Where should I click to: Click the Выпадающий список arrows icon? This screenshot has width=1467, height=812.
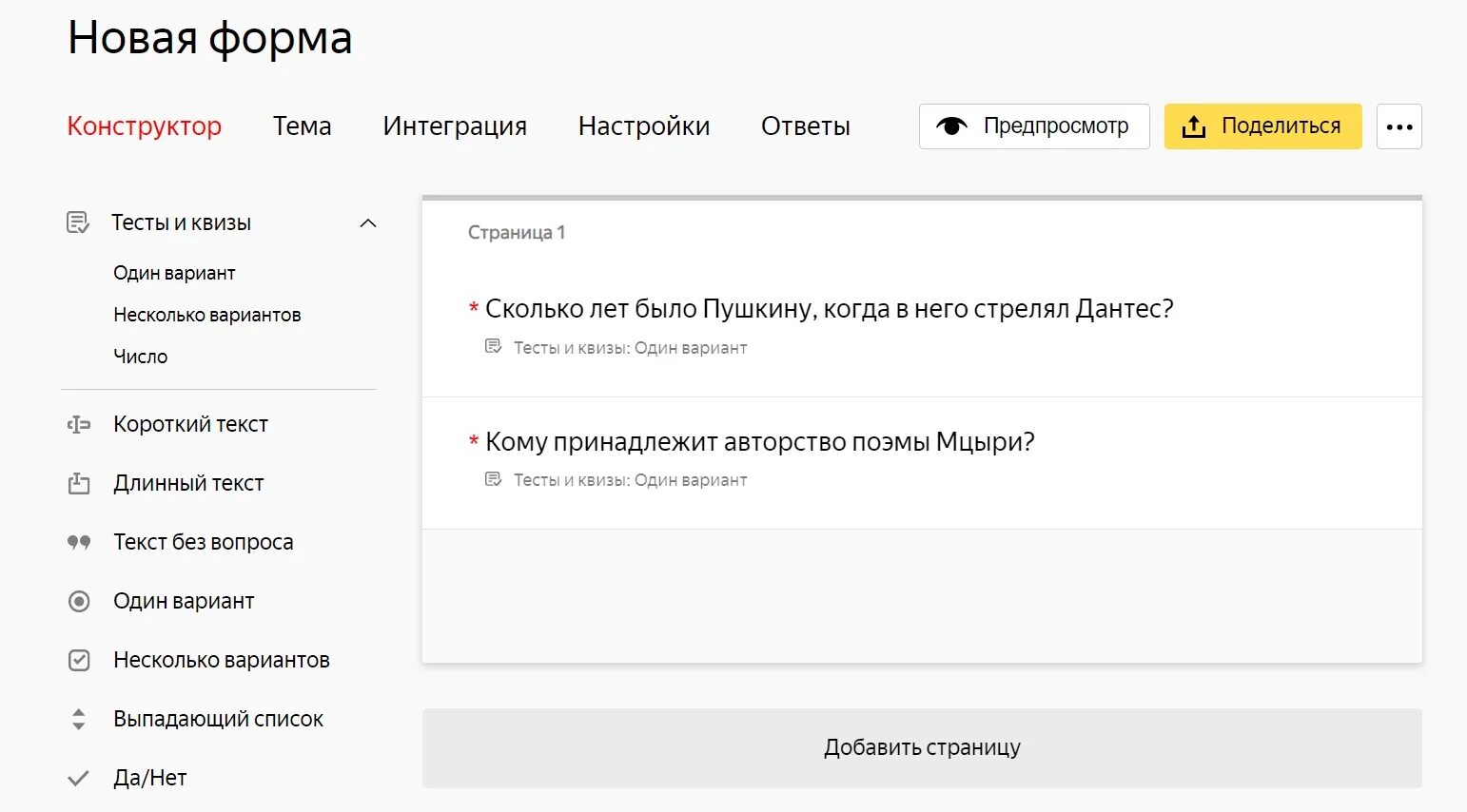(x=79, y=719)
